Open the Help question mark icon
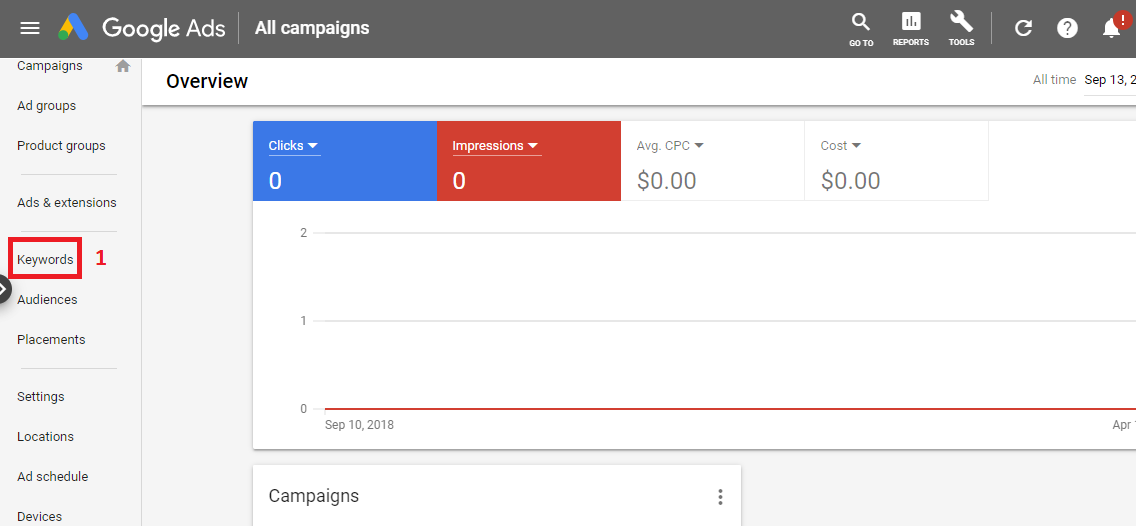This screenshot has width=1136, height=526. [x=1067, y=28]
